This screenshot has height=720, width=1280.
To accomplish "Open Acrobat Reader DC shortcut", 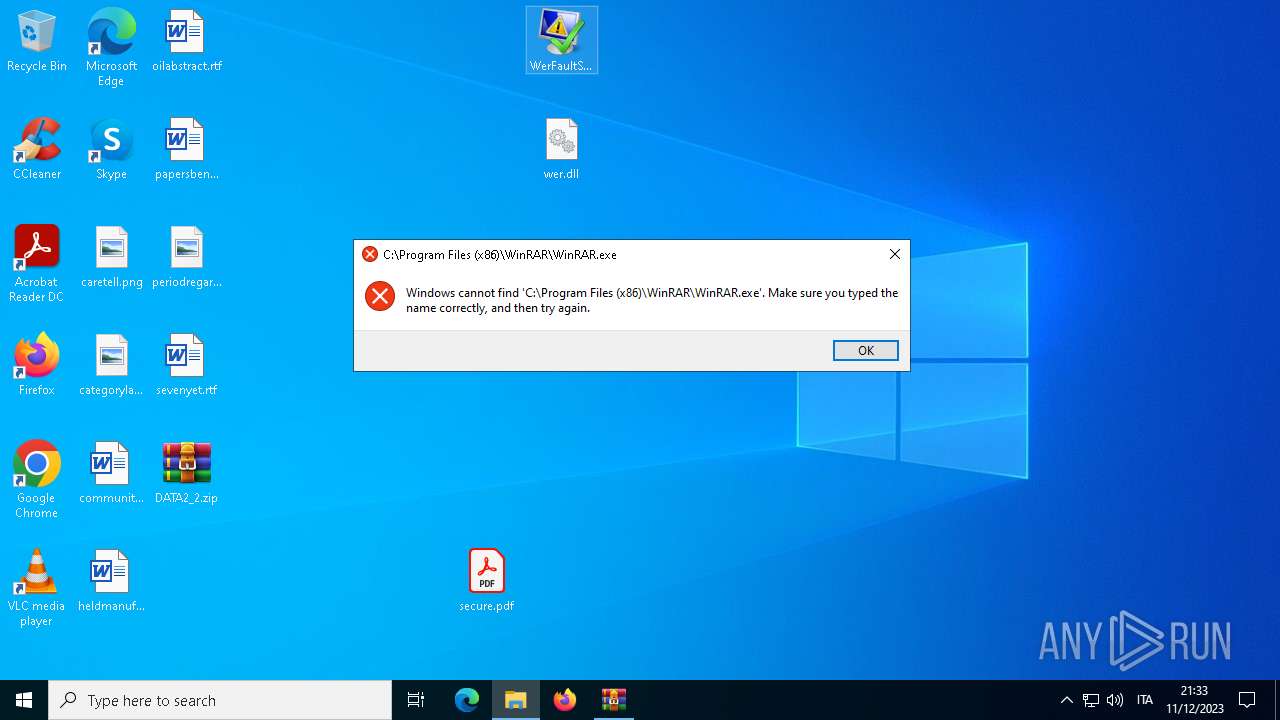I will (37, 264).
